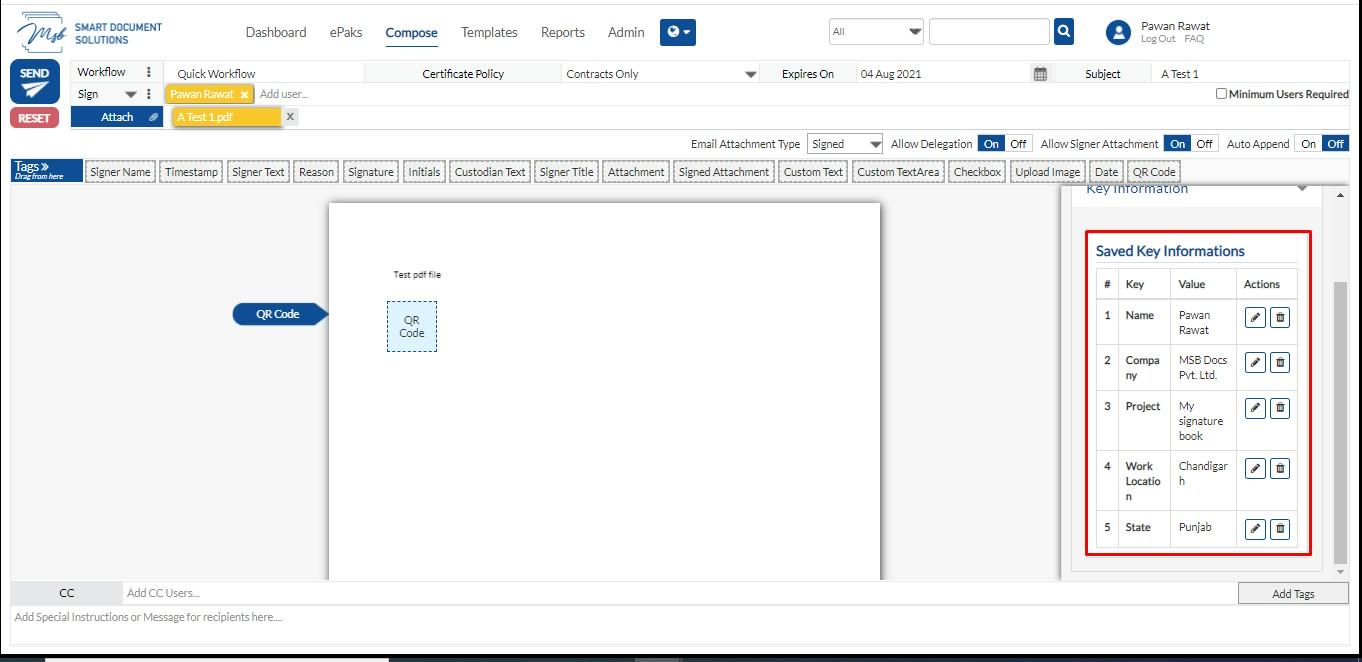1362x662 pixels.
Task: Navigate to Reports
Action: pyautogui.click(x=563, y=32)
